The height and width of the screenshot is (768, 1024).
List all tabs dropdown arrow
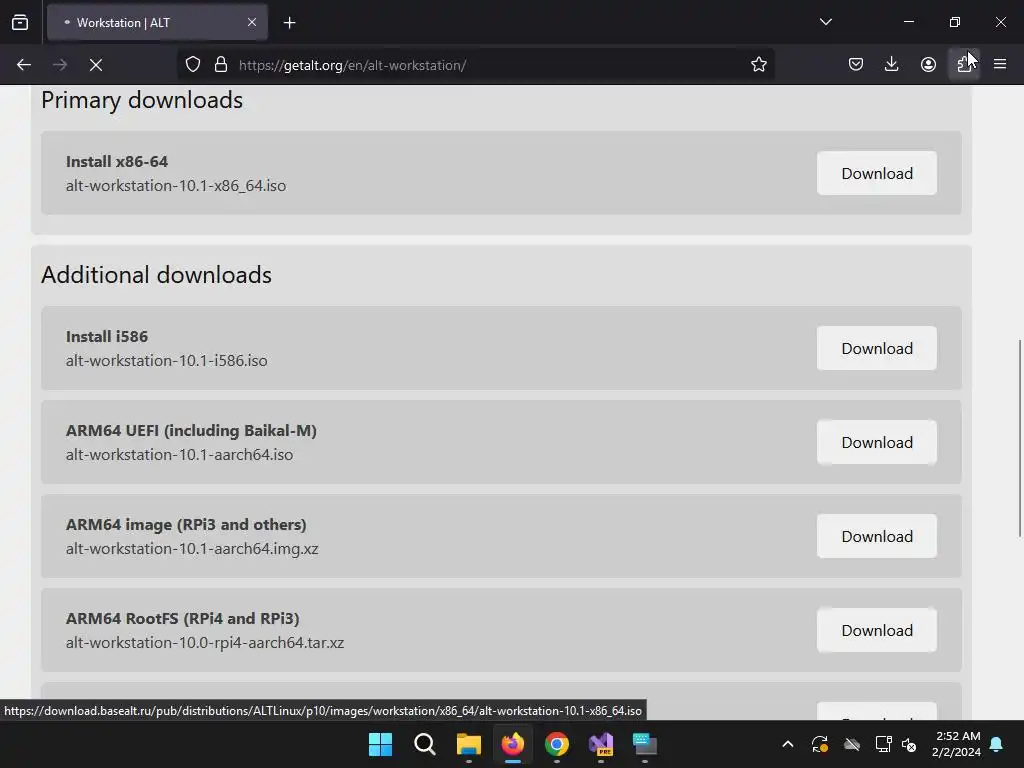point(825,22)
